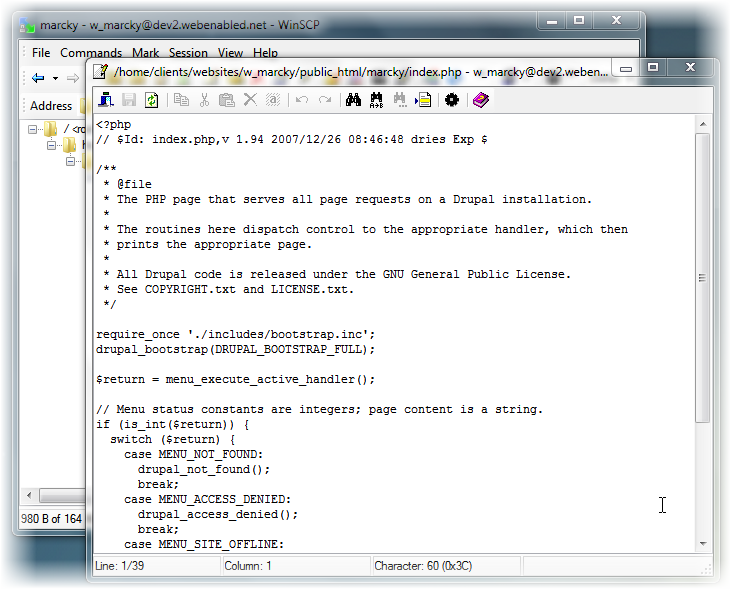Open the Session menu in WinSCP
Image resolution: width=731 pixels, height=589 pixels.
(188, 53)
